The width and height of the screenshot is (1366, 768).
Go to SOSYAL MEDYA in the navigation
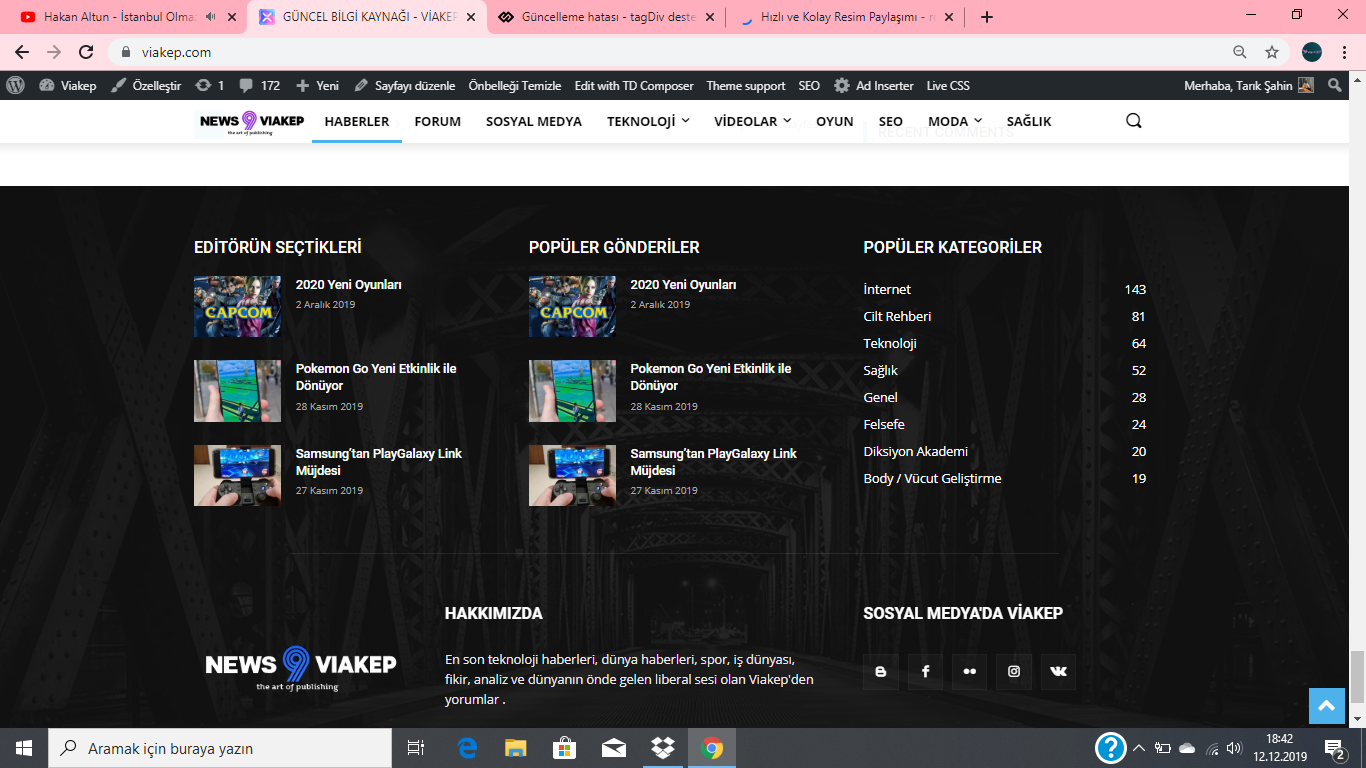point(534,121)
